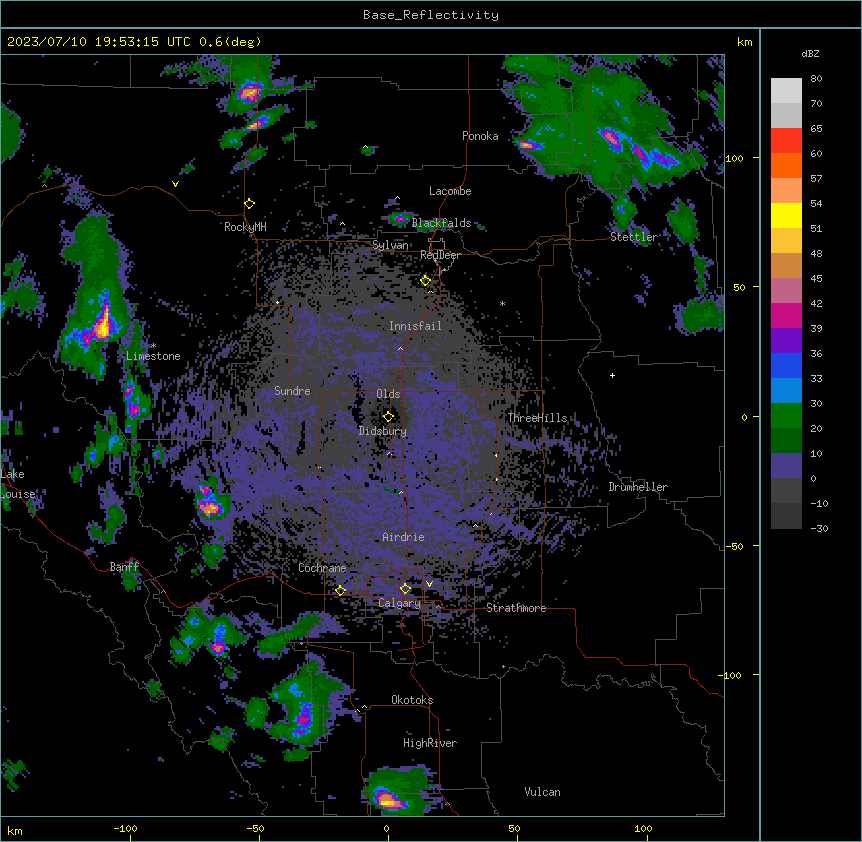The image size is (862, 842).
Task: Click the Strathmore city label
Action: point(516,608)
